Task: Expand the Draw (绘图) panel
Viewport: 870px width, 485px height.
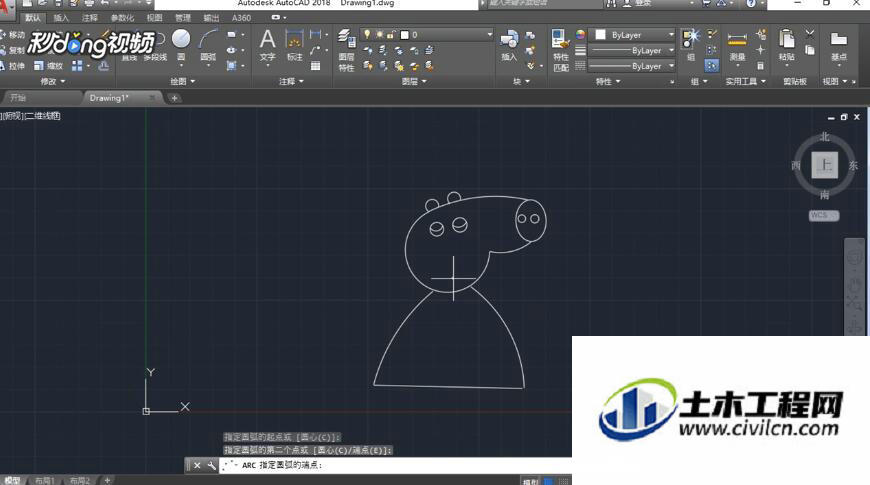Action: tap(183, 82)
